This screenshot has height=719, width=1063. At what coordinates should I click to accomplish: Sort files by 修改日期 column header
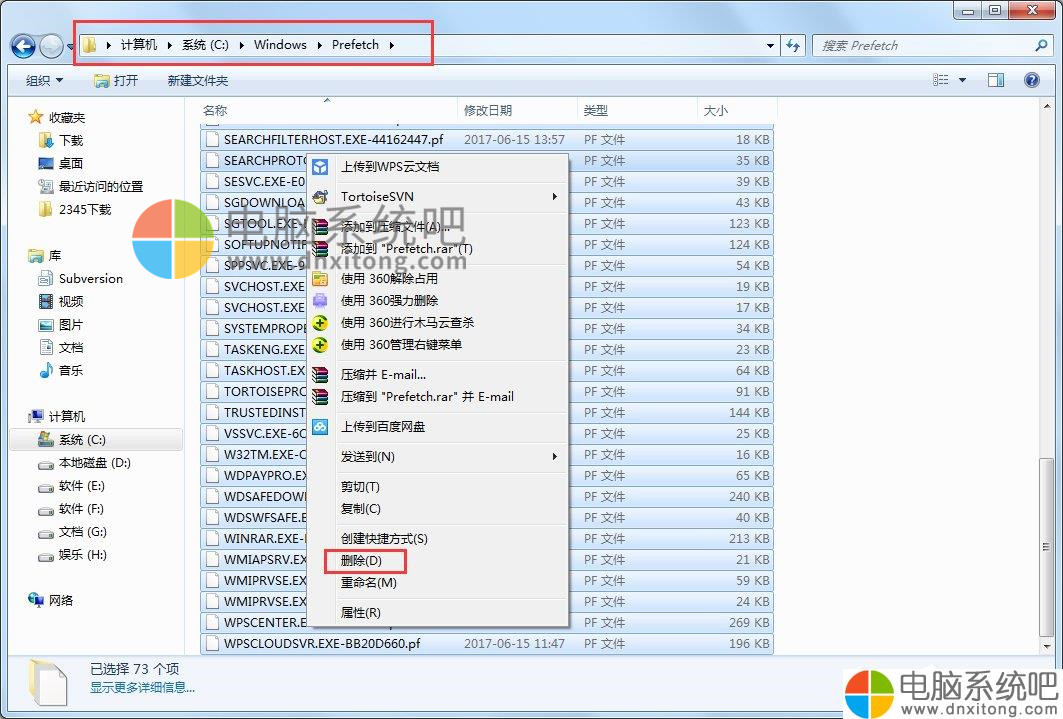(488, 110)
